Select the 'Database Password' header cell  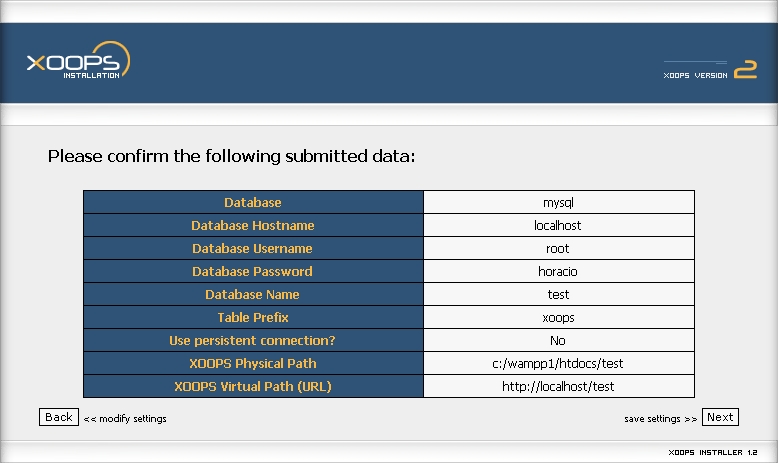coord(253,271)
